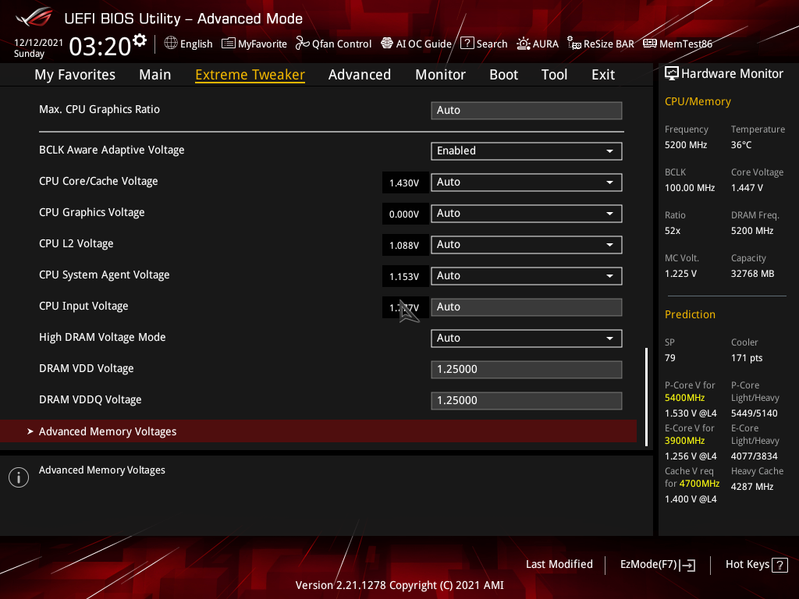The width and height of the screenshot is (799, 599).
Task: Open the time settings gear icon
Action: (x=140, y=40)
